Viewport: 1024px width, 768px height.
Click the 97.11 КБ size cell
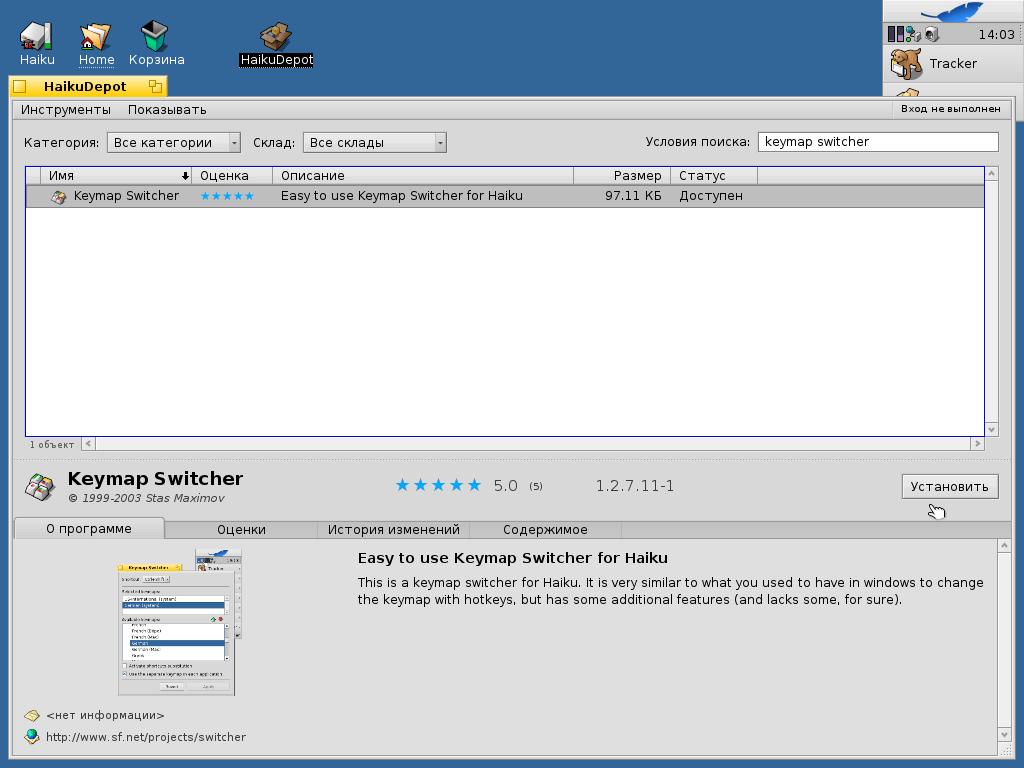tap(633, 196)
